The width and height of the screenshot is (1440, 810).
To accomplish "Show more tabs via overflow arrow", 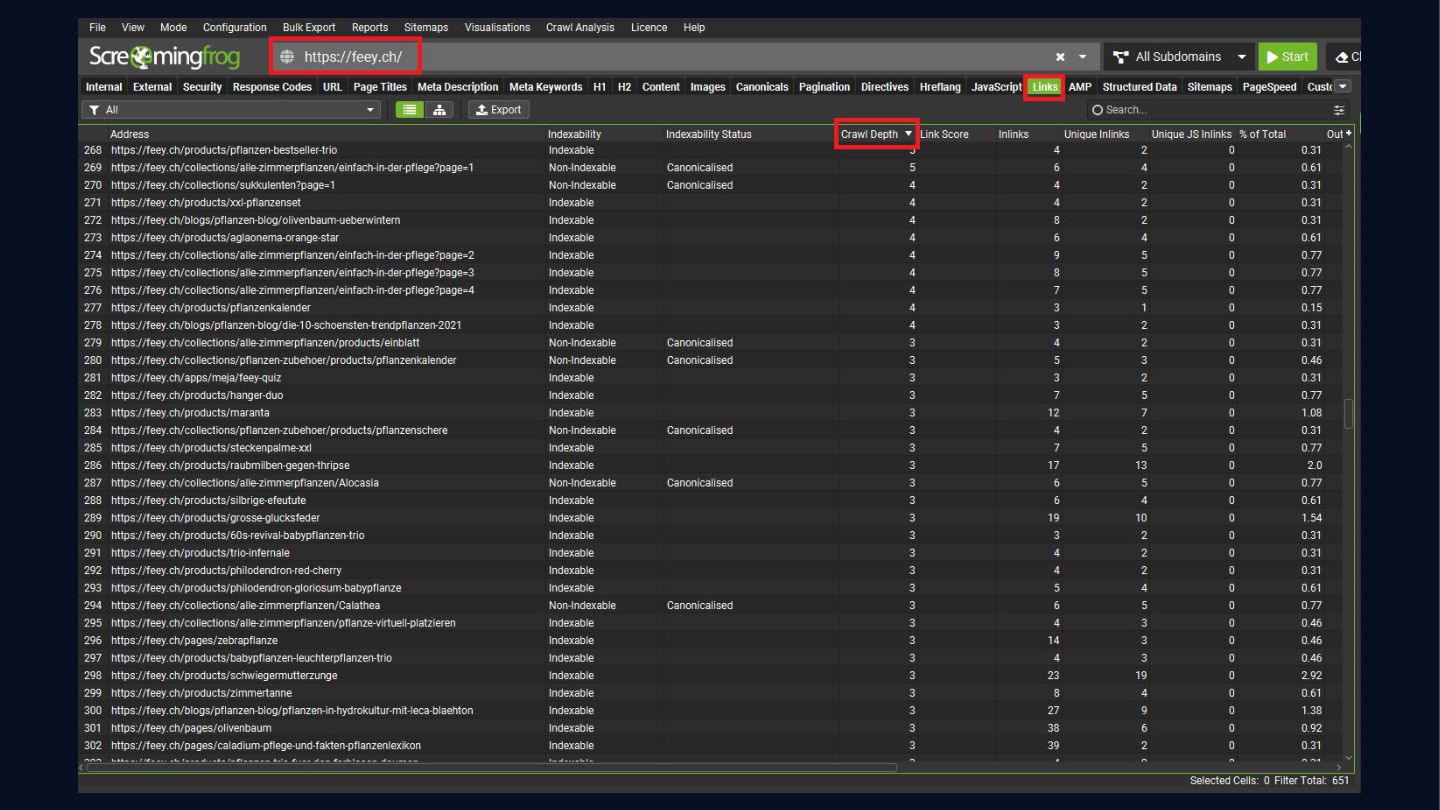I will [1342, 87].
